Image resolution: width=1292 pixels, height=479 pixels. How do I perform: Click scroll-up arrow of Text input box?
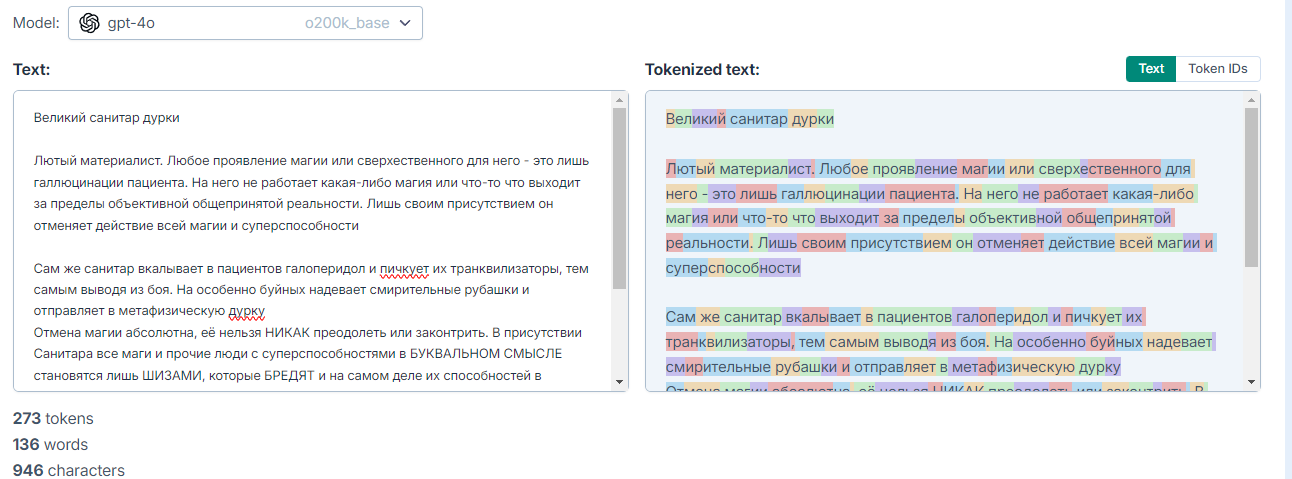(619, 100)
